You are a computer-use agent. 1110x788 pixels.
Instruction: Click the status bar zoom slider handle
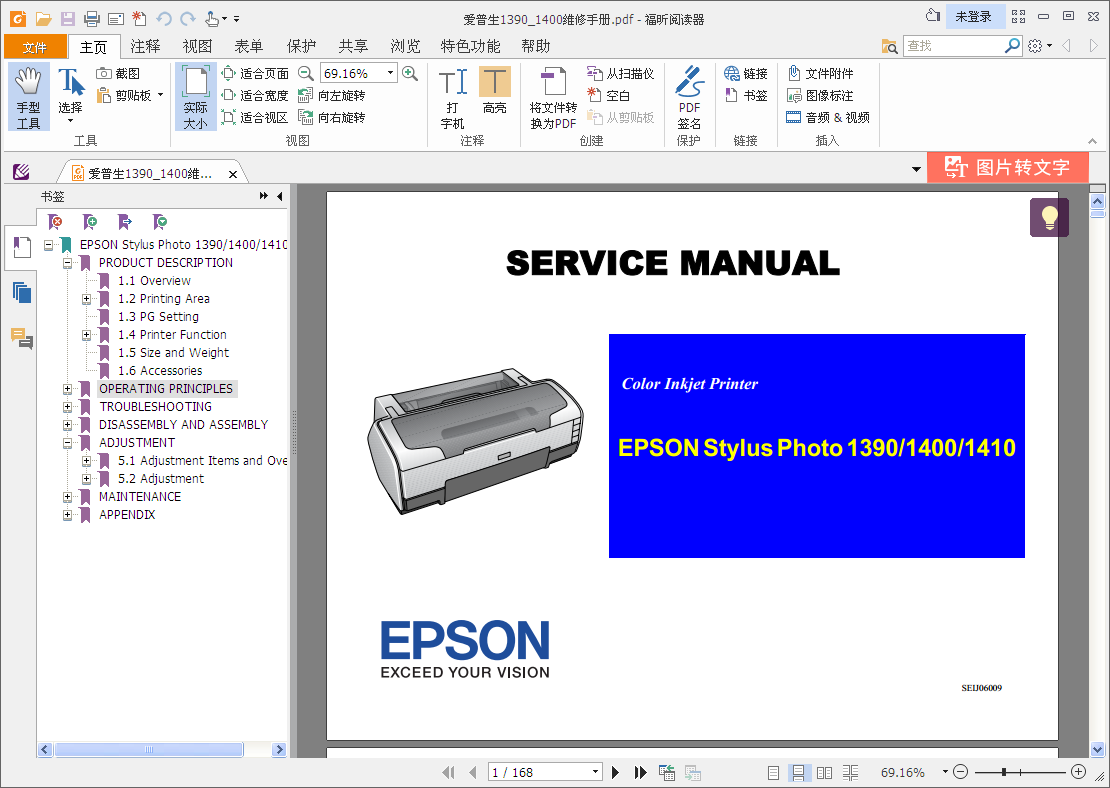point(1004,772)
